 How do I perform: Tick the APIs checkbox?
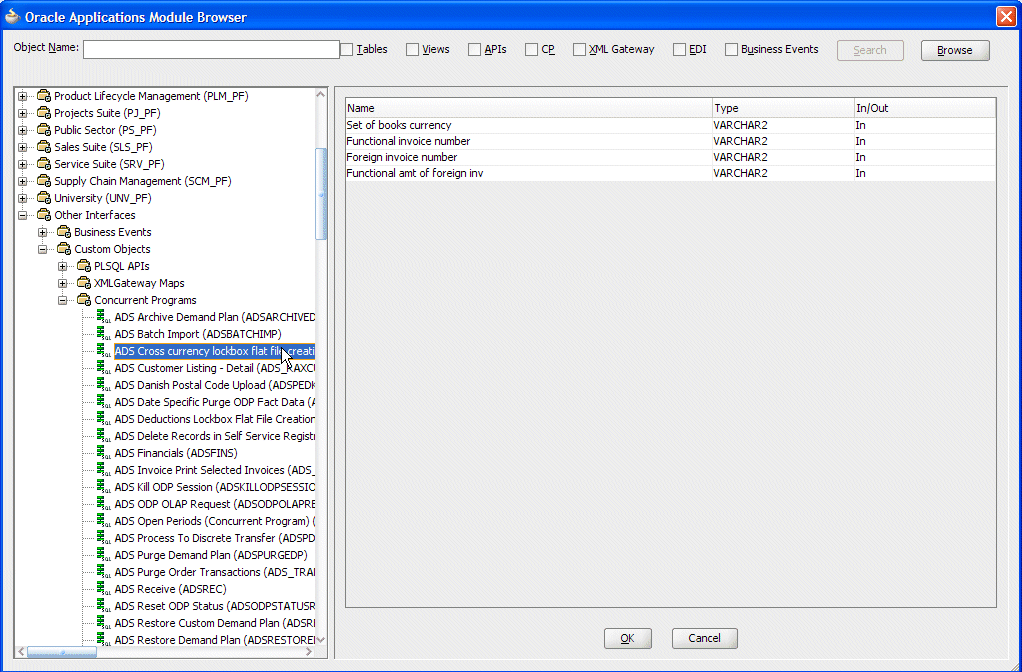pyautogui.click(x=474, y=50)
